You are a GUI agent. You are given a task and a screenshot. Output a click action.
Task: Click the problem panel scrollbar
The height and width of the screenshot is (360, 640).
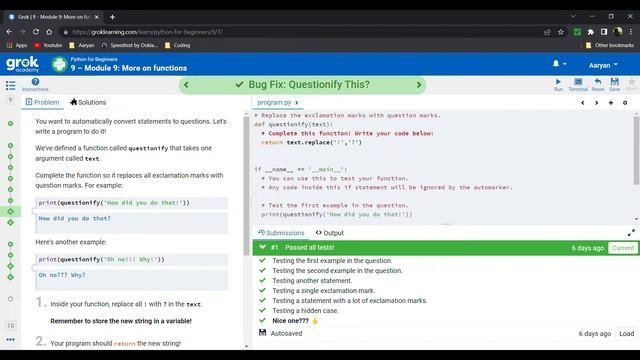pyautogui.click(x=246, y=186)
